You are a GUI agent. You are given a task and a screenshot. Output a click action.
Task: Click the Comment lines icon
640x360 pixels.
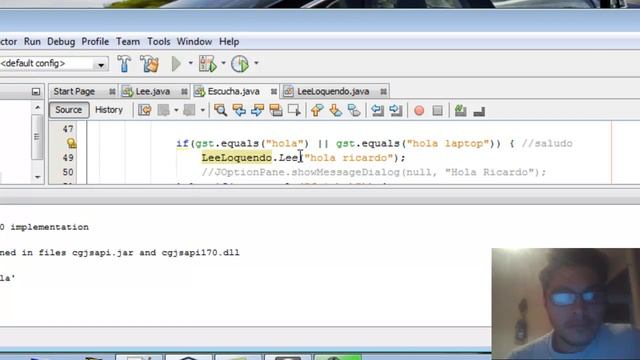(x=460, y=110)
